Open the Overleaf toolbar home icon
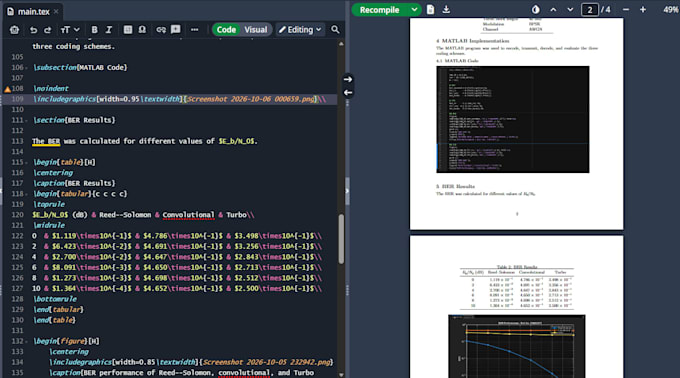 pos(14,29)
